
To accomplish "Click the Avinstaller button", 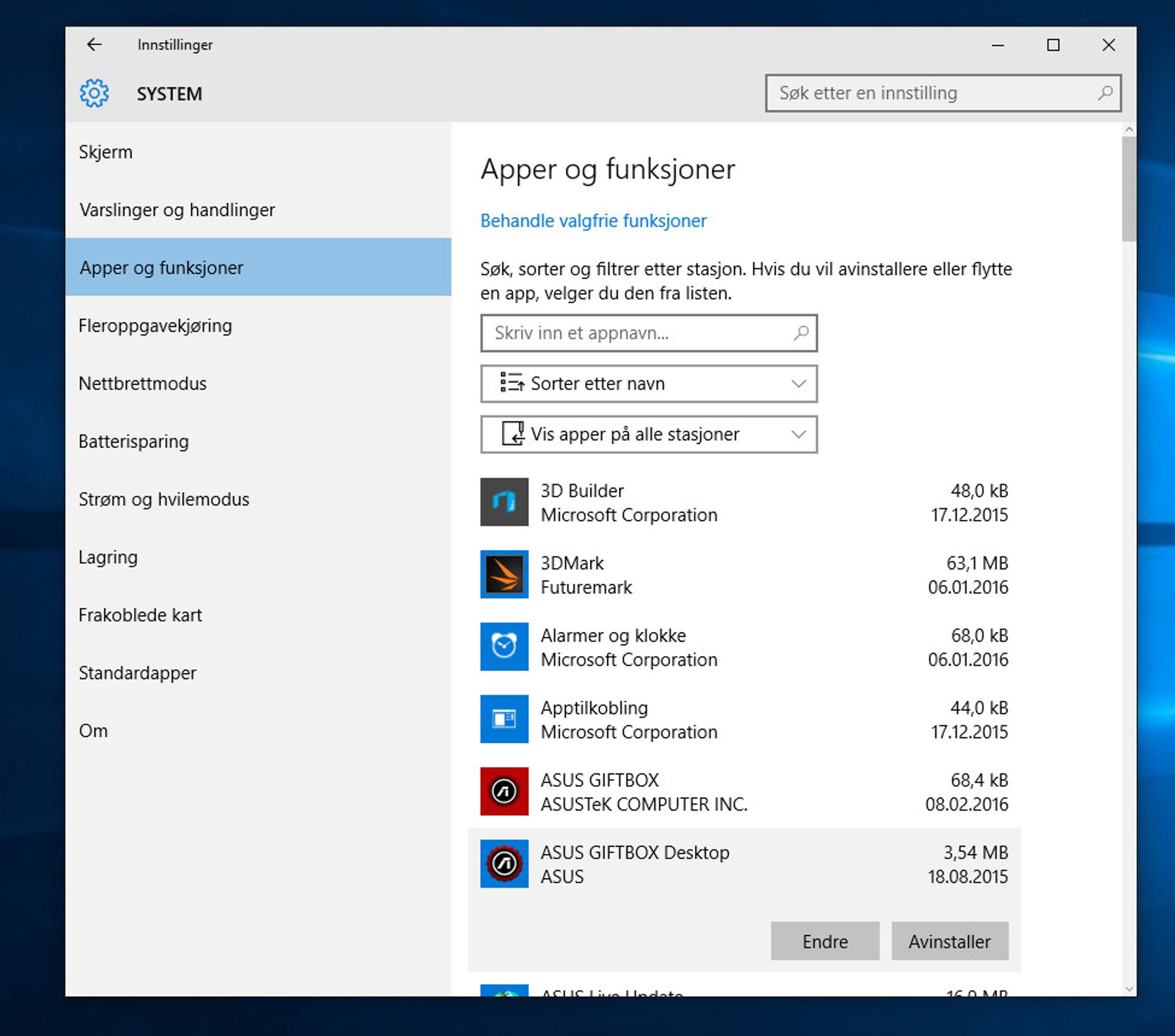I will pos(949,941).
